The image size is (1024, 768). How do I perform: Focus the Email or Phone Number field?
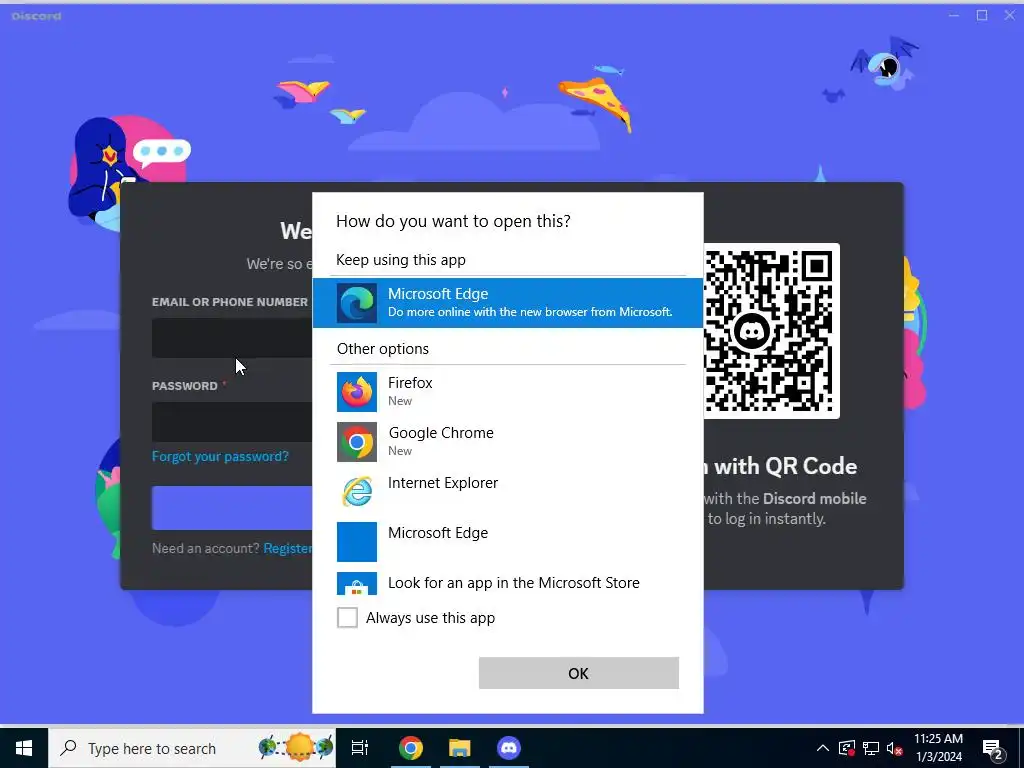[232, 338]
